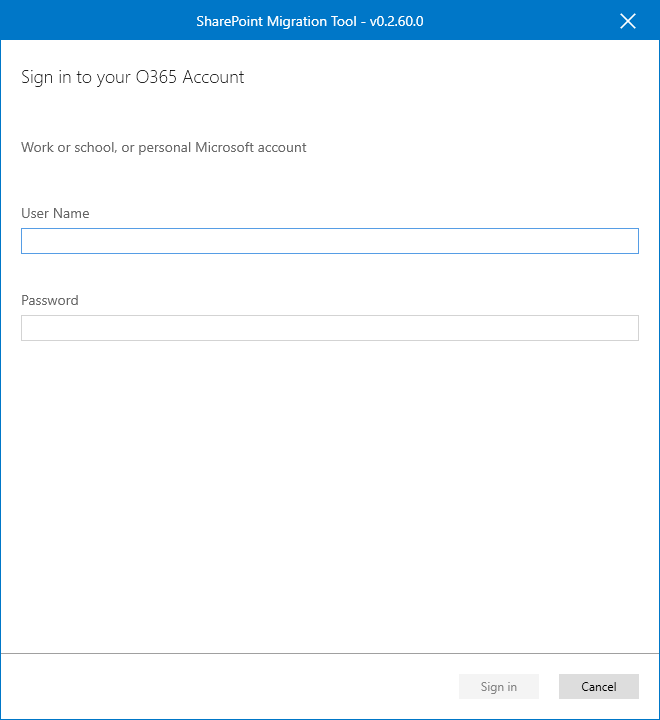Select the empty box under User Name

329,241
